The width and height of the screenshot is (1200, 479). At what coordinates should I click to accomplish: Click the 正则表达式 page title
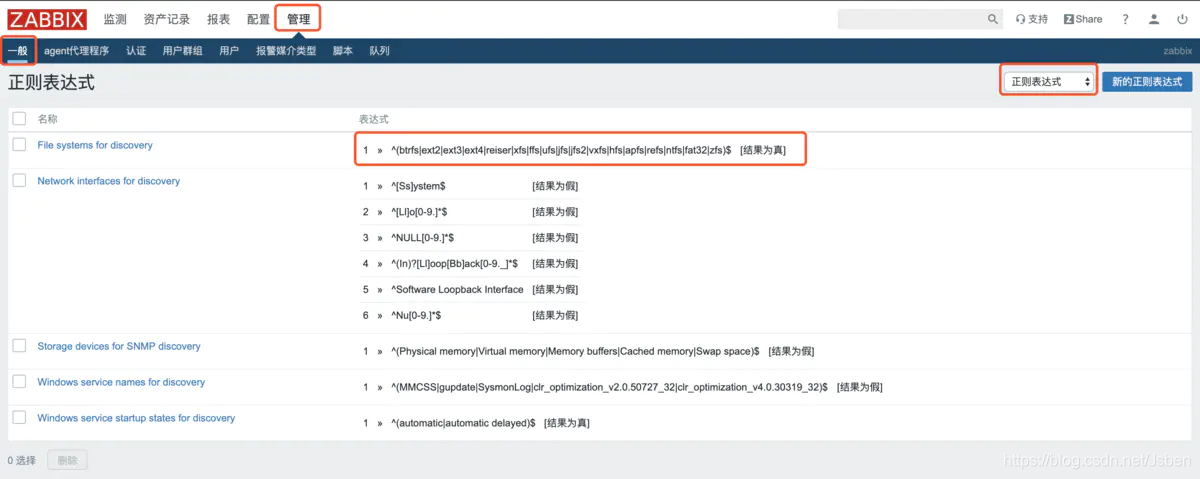(51, 83)
